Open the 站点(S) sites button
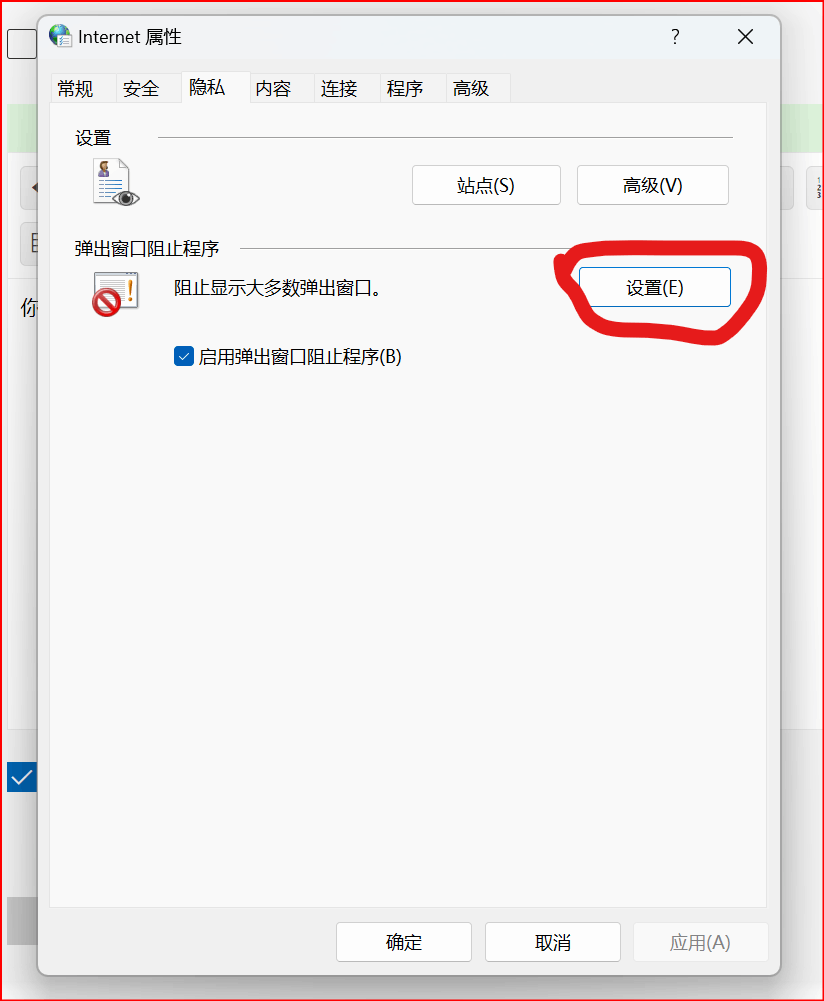Screen dimensions: 824x1001 point(486,185)
